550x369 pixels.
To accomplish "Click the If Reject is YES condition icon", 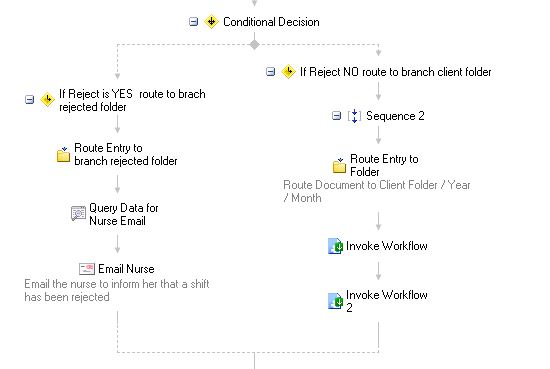I will pyautogui.click(x=47, y=100).
